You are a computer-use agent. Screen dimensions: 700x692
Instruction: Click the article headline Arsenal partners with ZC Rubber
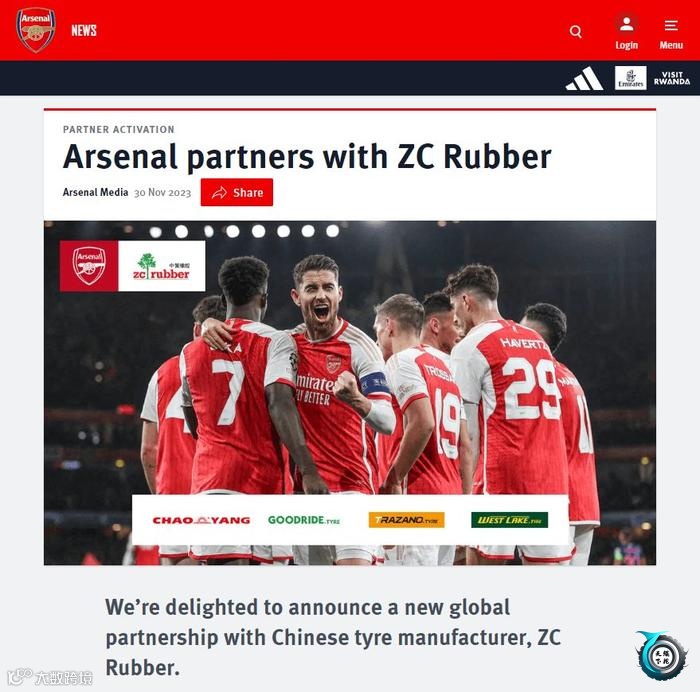pyautogui.click(x=307, y=157)
